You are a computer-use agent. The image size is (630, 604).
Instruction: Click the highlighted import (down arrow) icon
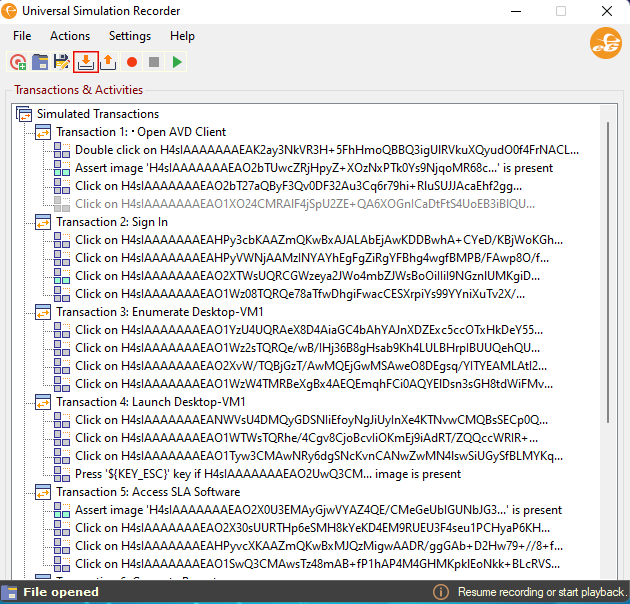[85, 62]
